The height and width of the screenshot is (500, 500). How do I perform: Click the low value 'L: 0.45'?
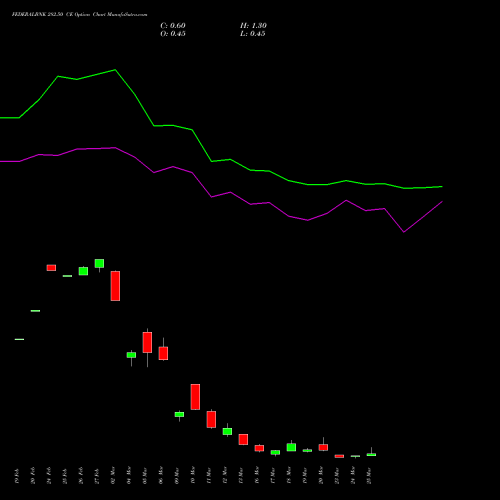pos(253,34)
